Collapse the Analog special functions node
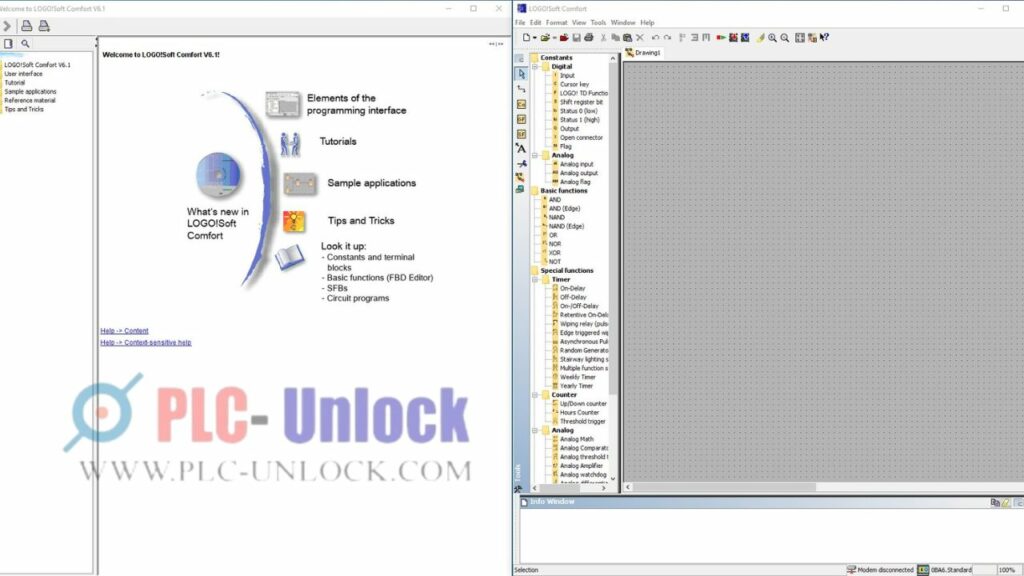Image resolution: width=1024 pixels, height=576 pixels. pyautogui.click(x=535, y=430)
